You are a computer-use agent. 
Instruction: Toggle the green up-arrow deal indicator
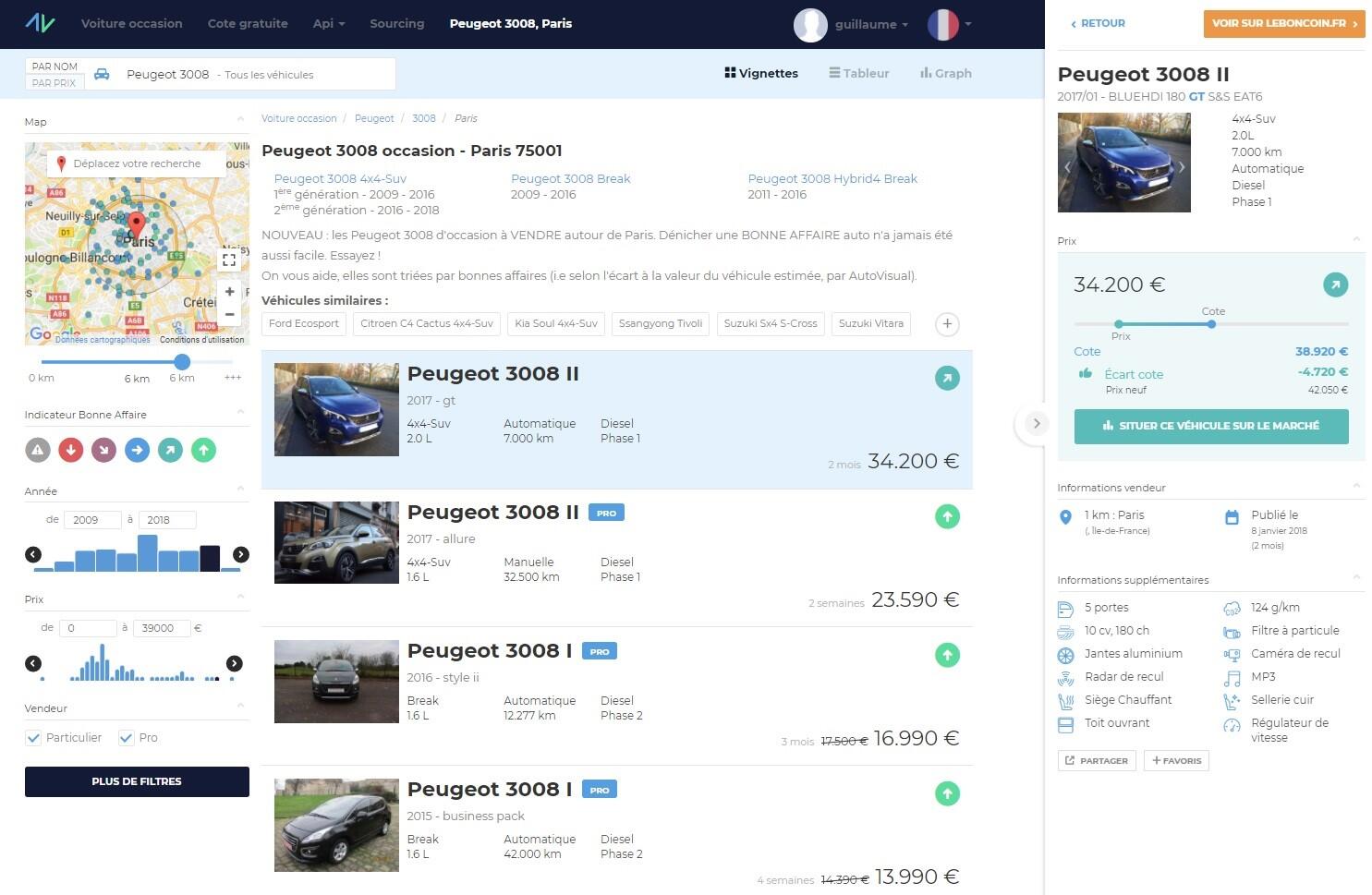pos(203,450)
